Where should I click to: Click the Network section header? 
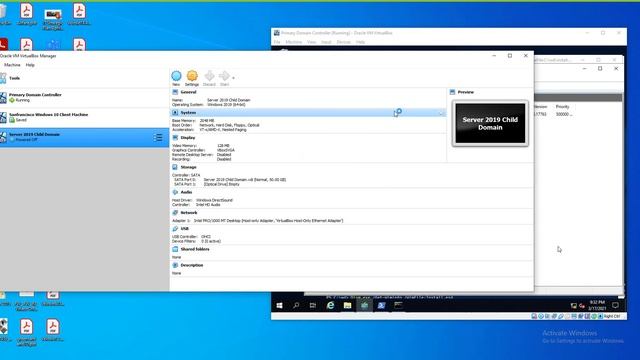point(189,213)
